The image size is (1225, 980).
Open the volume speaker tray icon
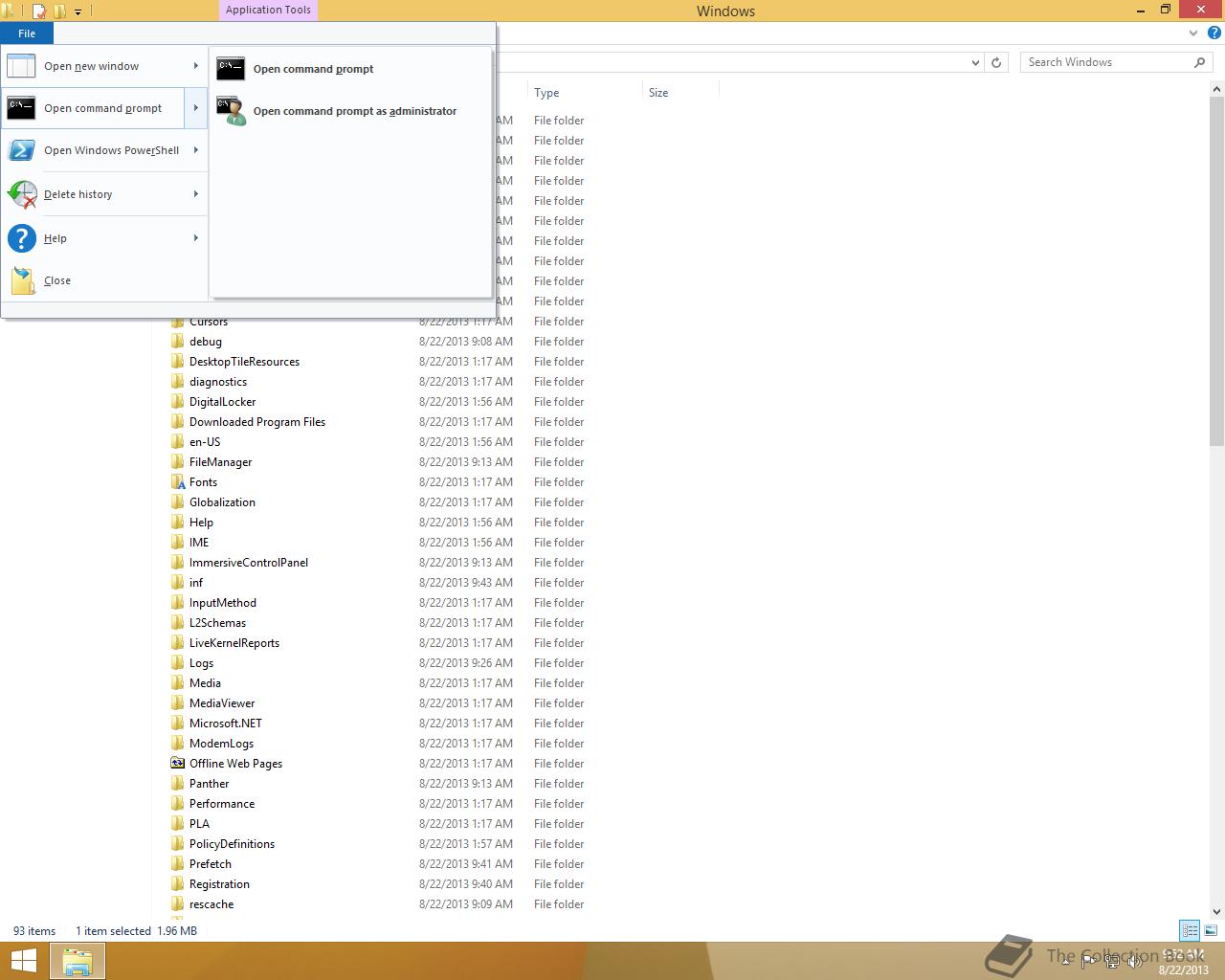[1135, 961]
